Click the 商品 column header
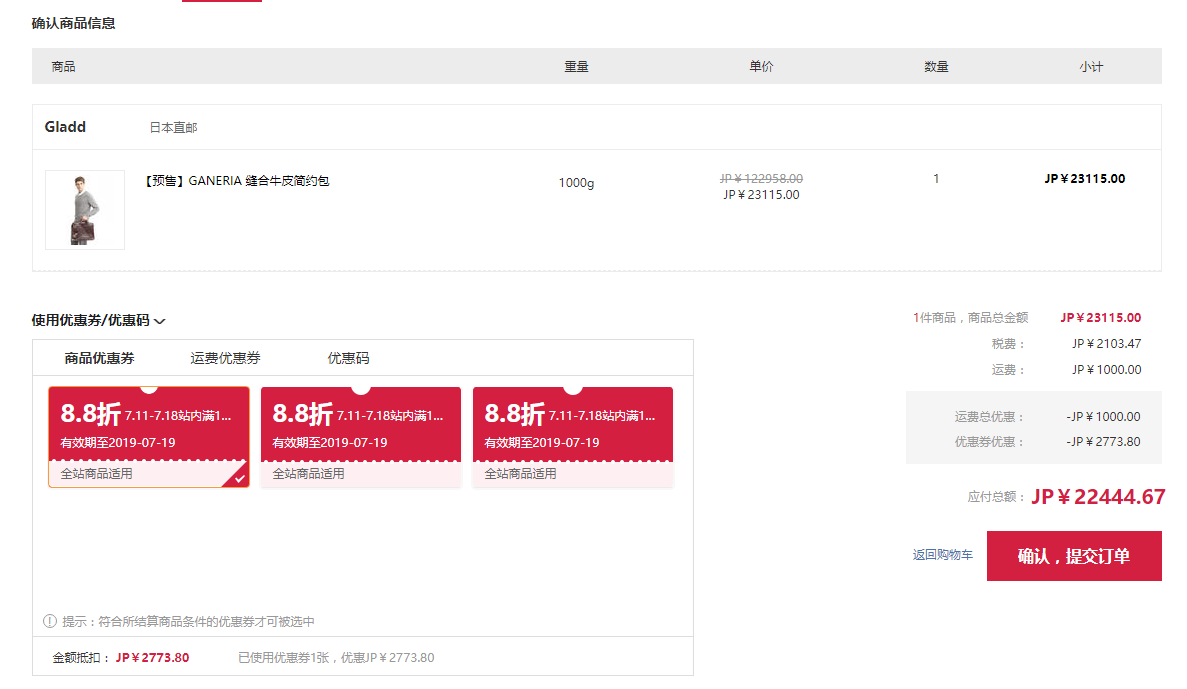Image resolution: width=1187 pixels, height=689 pixels. (x=63, y=67)
